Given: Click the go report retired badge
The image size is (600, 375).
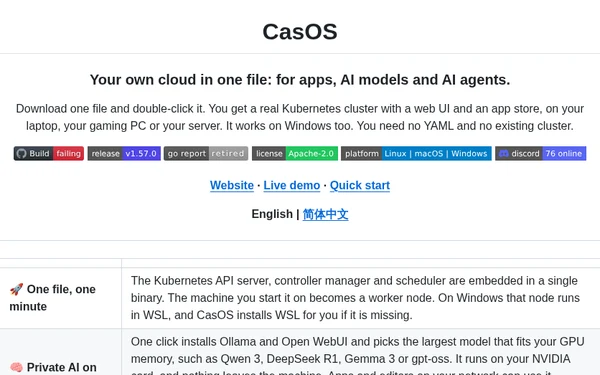Looking at the screenshot, I should tap(206, 153).
